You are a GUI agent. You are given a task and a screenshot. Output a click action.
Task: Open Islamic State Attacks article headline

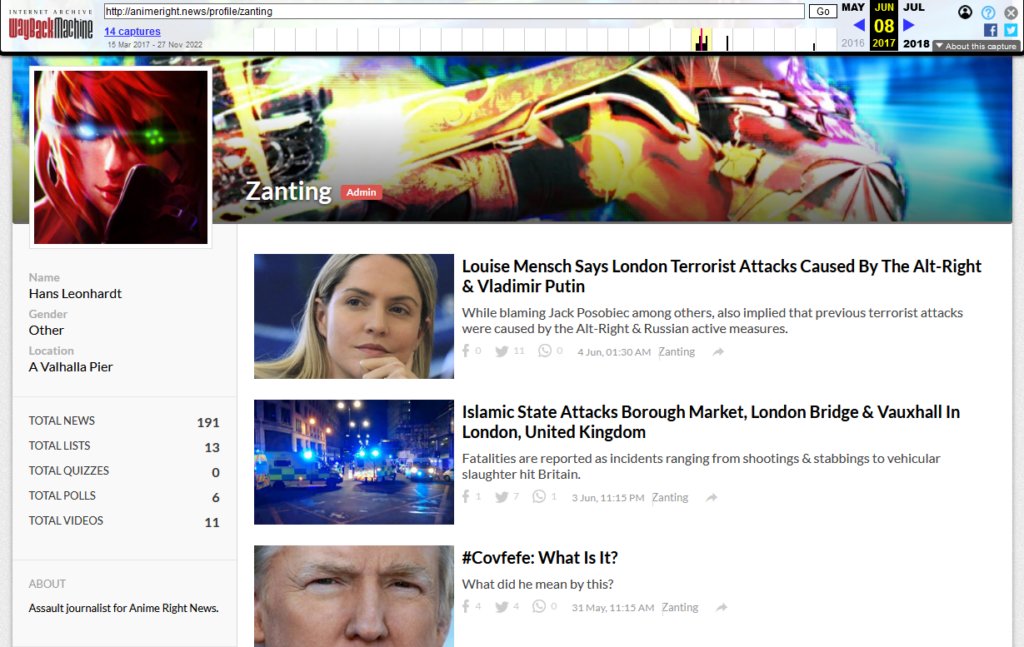tap(711, 422)
